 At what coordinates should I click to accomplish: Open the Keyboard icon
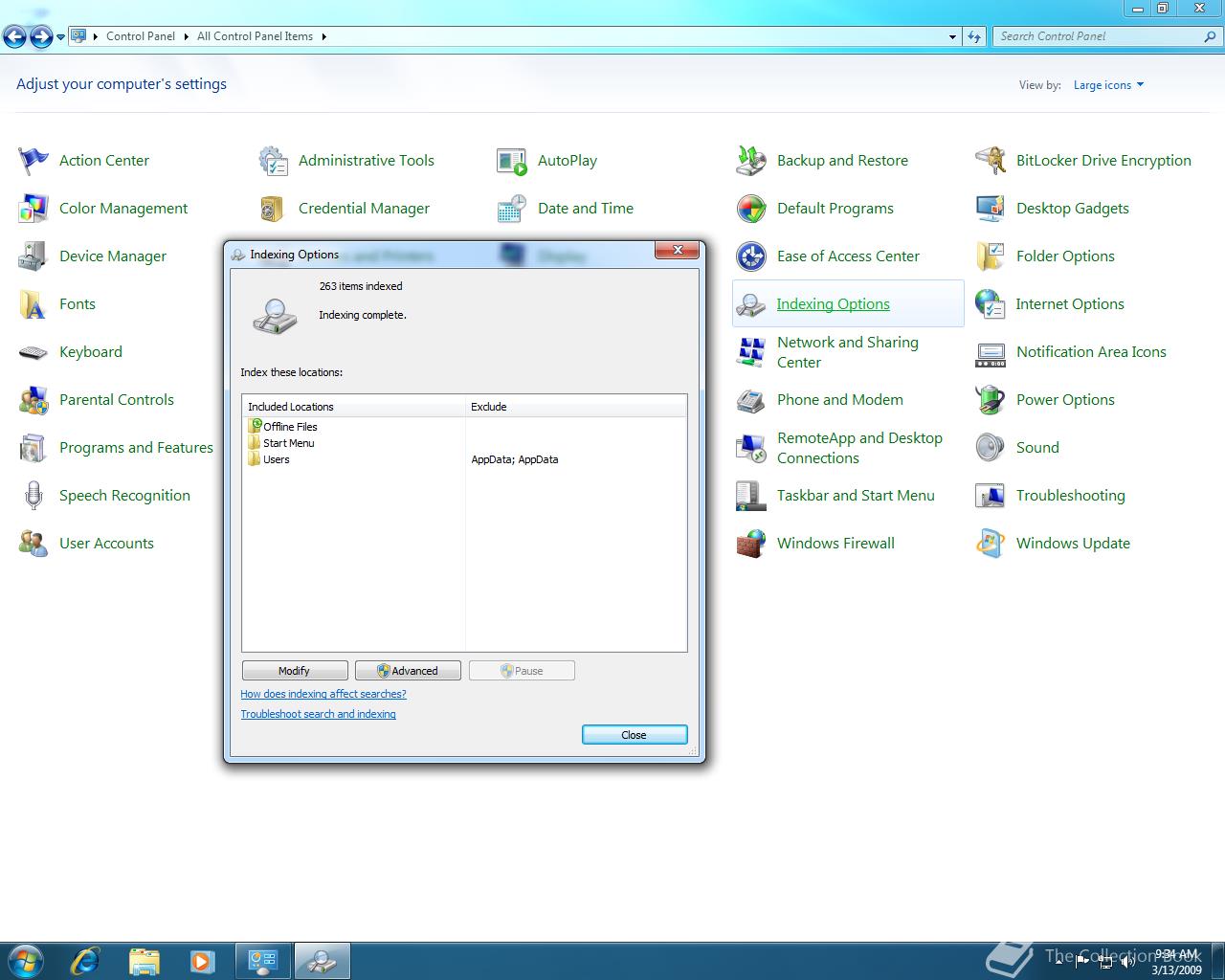[x=33, y=352]
